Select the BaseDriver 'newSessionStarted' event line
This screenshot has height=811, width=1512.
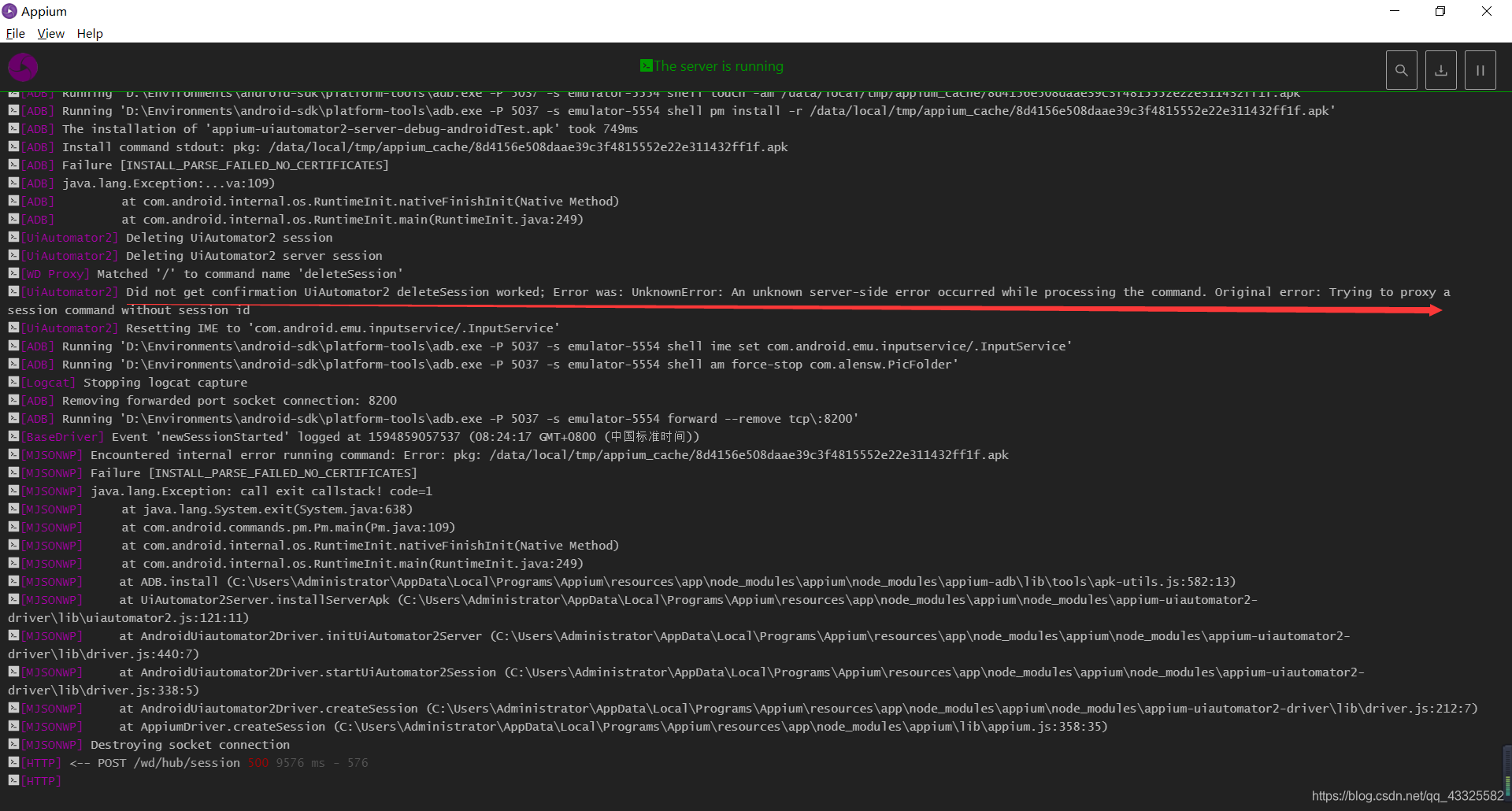405,437
